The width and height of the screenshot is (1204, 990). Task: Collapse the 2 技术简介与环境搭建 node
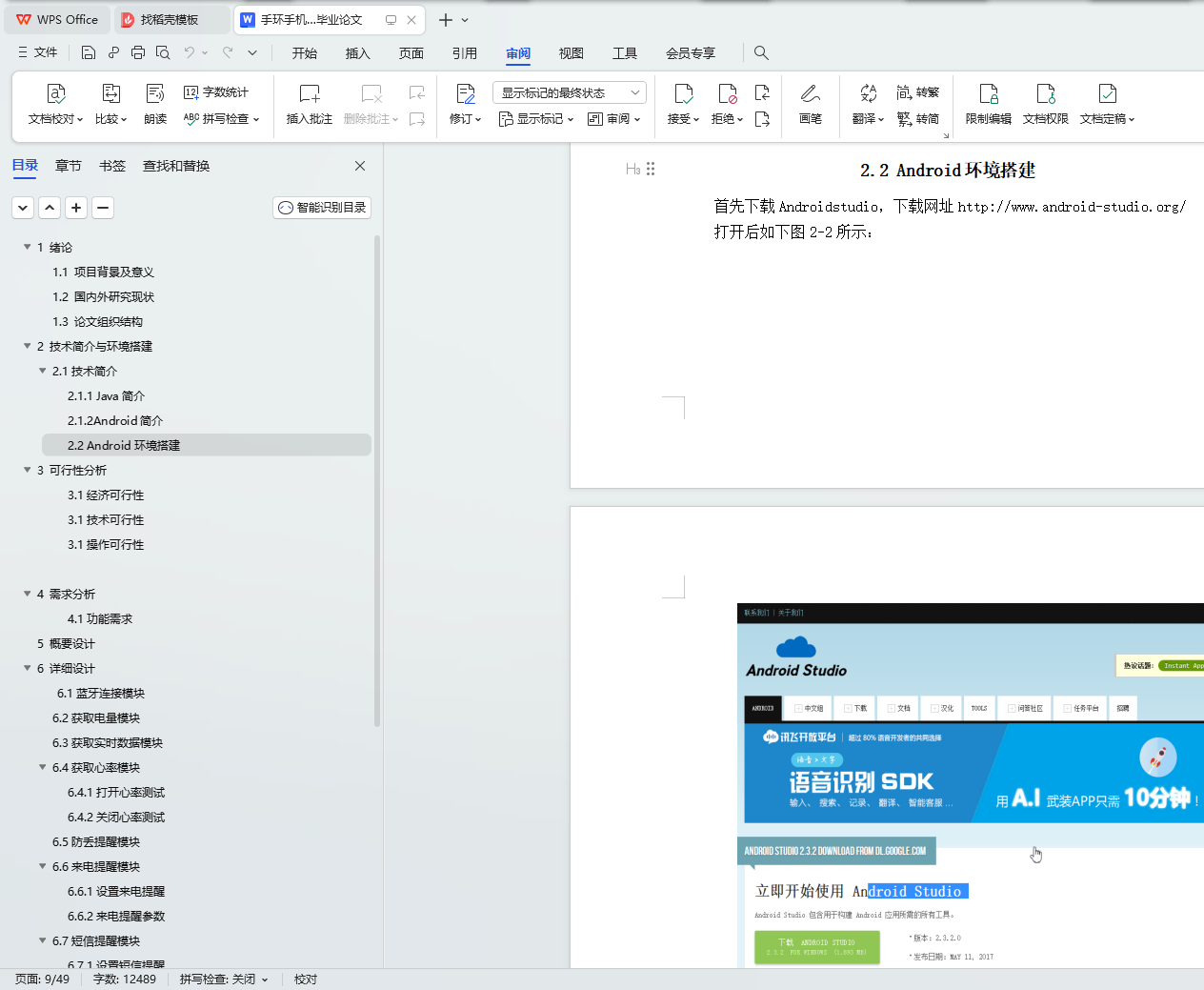(28, 346)
